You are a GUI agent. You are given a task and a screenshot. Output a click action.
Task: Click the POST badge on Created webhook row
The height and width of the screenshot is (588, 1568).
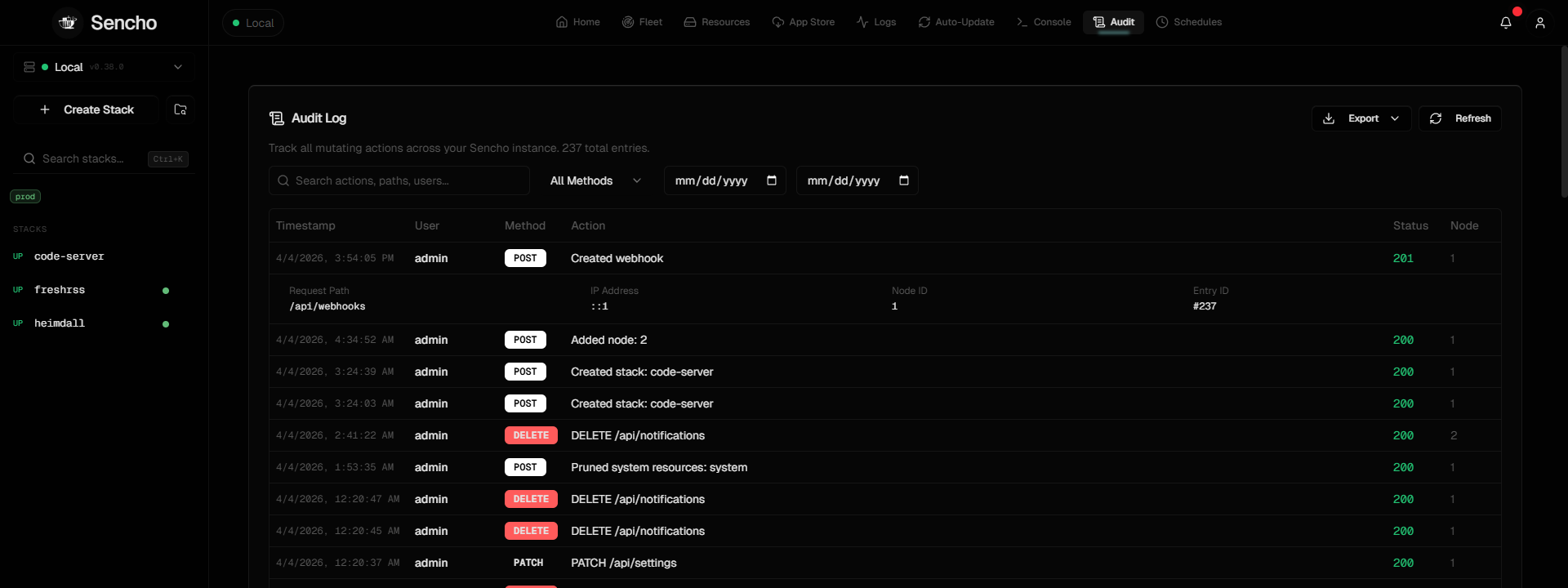525,258
